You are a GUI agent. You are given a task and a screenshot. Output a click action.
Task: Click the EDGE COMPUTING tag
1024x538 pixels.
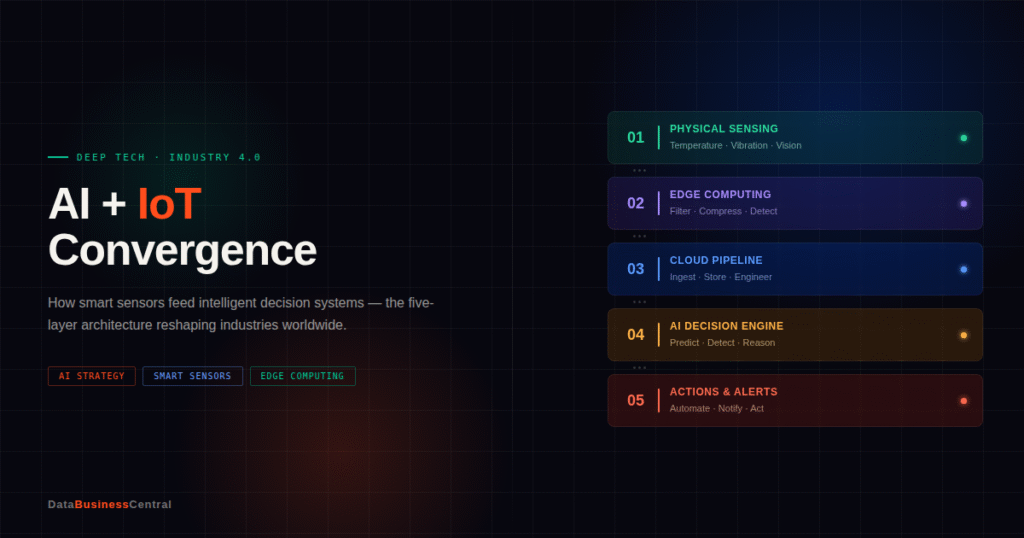[302, 376]
